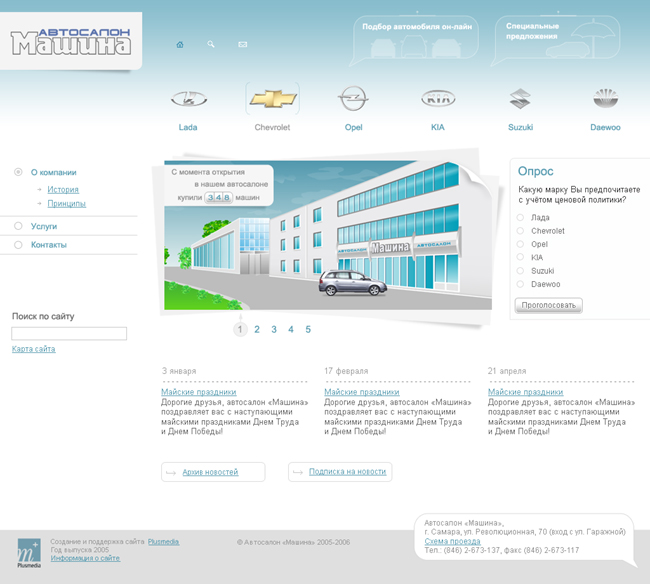Click the Опрос poll heading

(535, 171)
